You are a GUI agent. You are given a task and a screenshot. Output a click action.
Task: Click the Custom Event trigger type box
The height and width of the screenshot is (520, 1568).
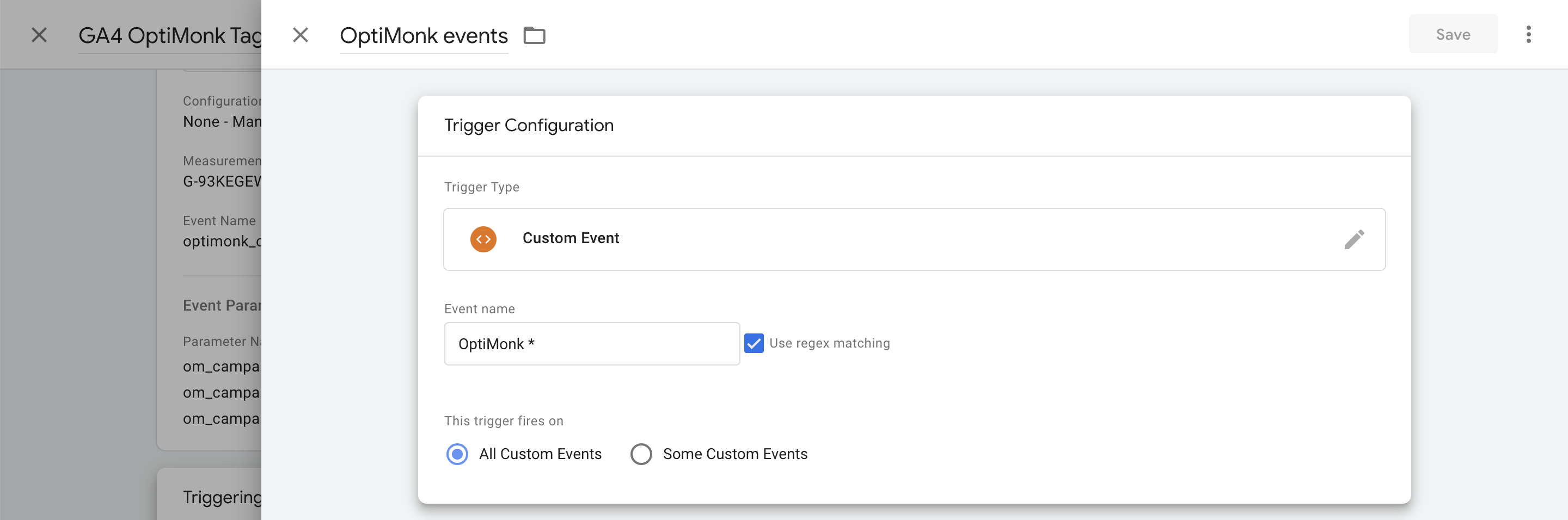pos(914,239)
